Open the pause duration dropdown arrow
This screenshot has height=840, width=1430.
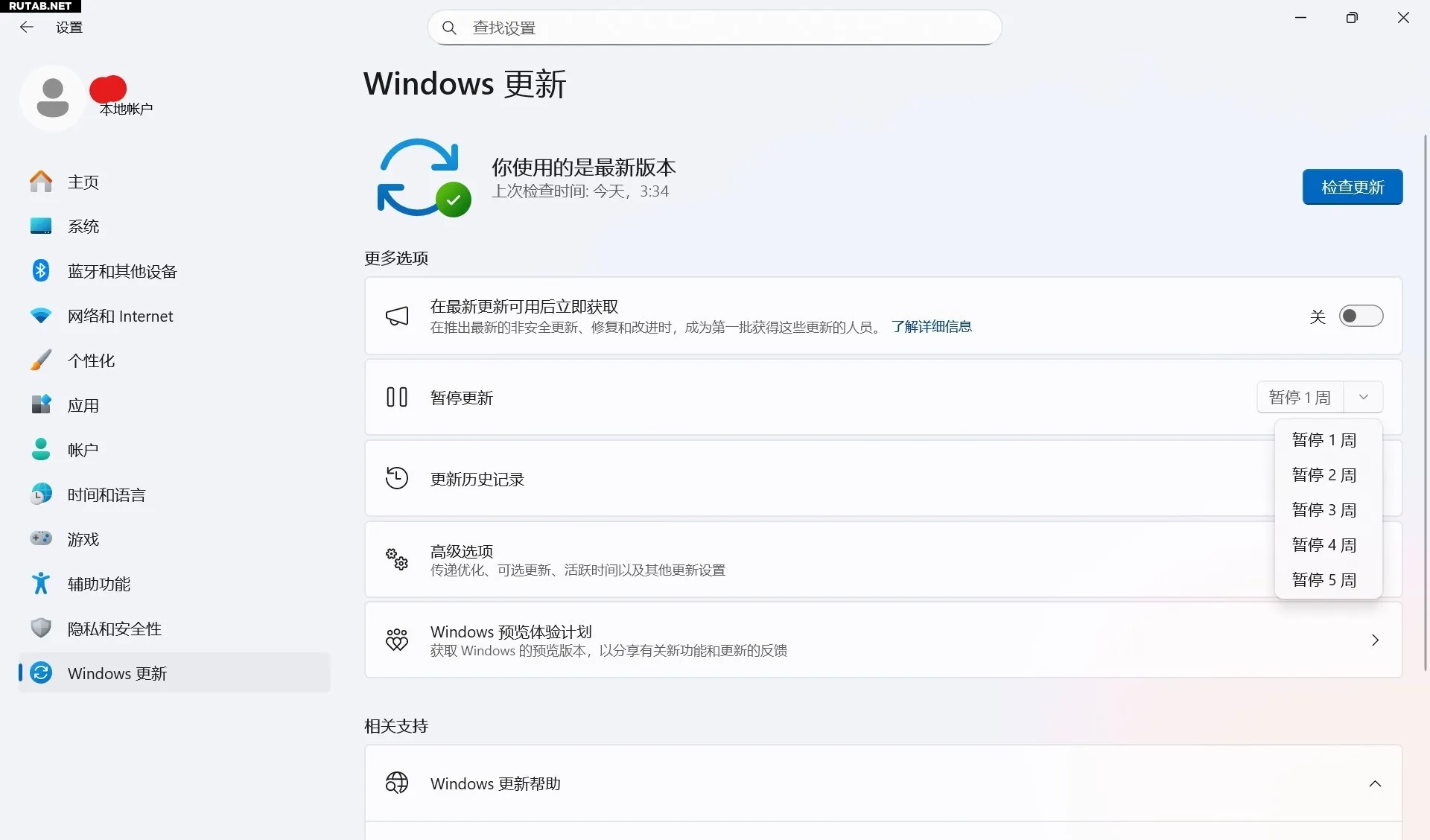pyautogui.click(x=1364, y=398)
